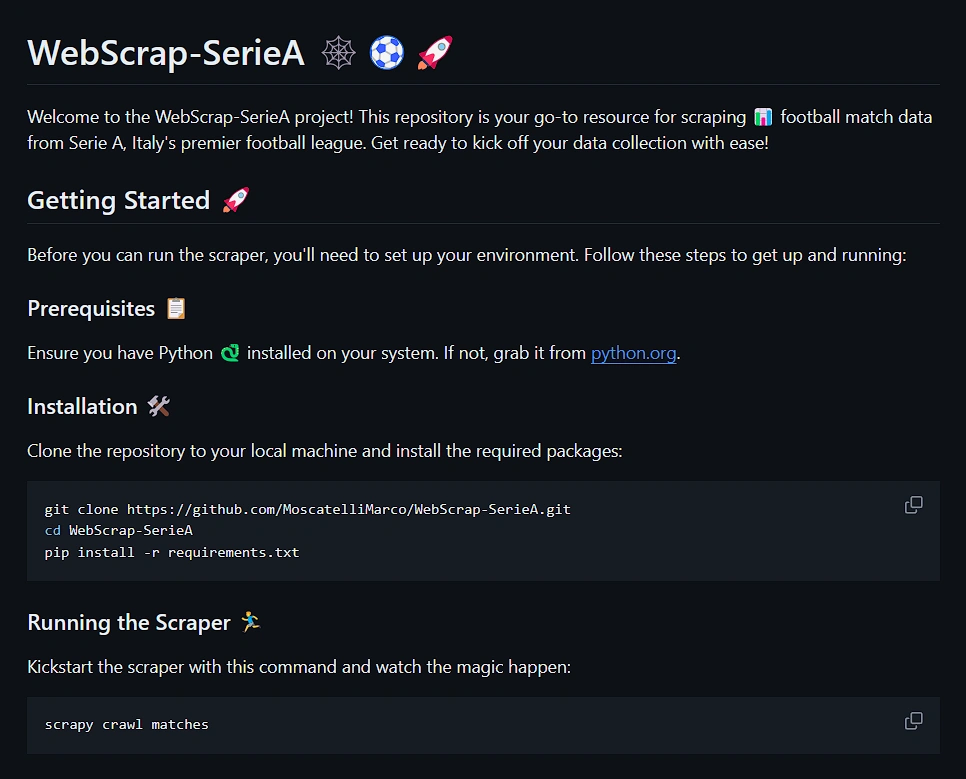
Task: Click the git clone URL line
Action: click(307, 510)
